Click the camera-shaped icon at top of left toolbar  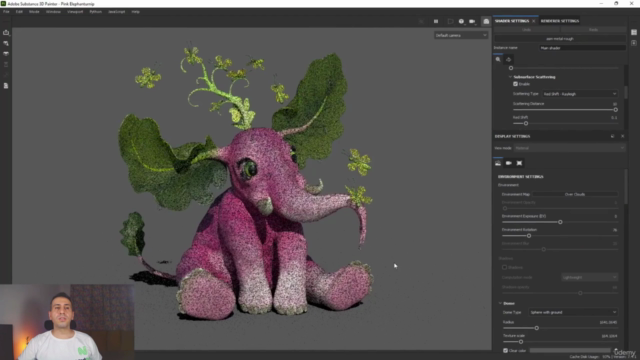pos(6,33)
